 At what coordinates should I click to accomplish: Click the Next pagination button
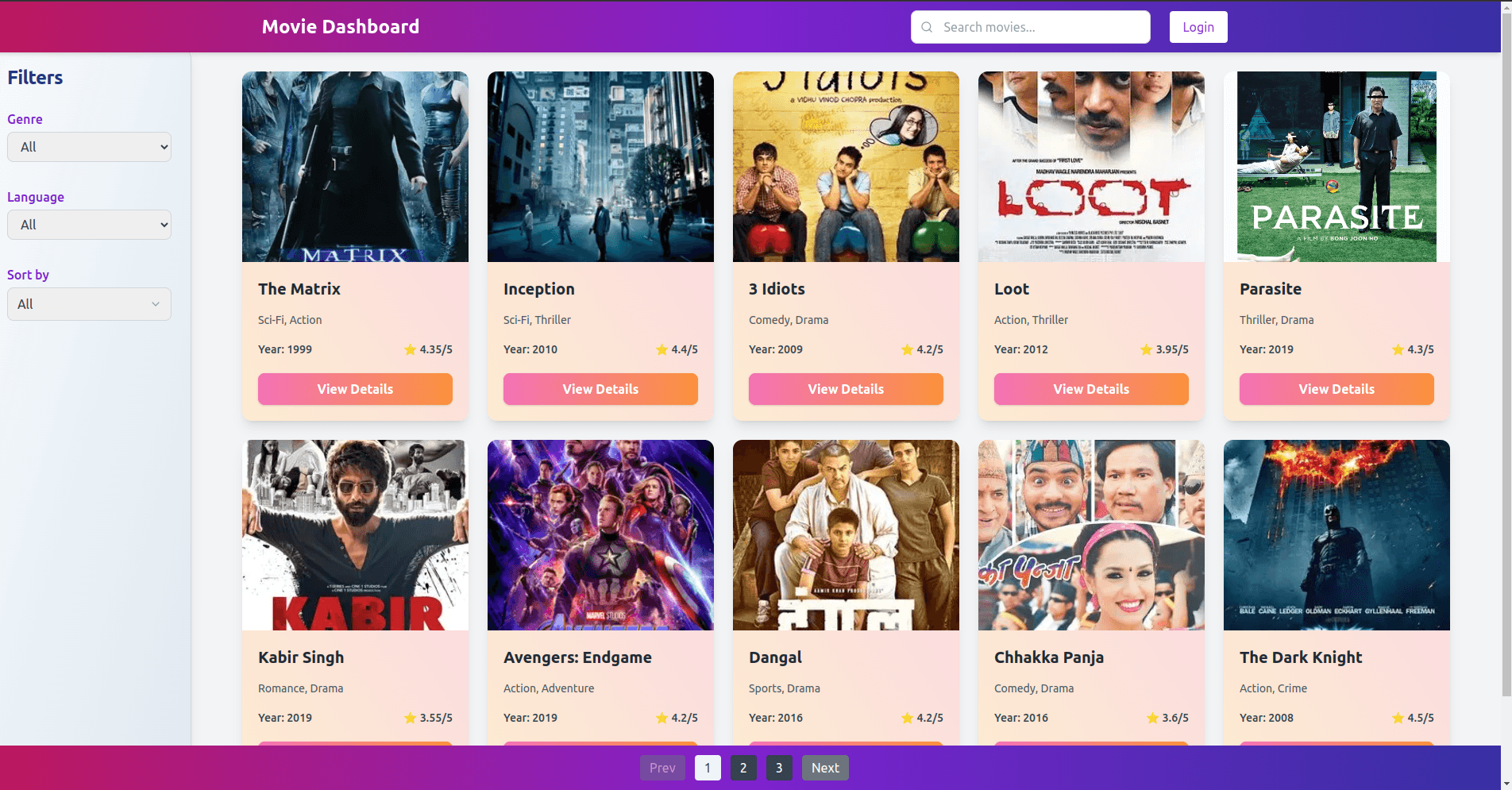click(x=825, y=768)
